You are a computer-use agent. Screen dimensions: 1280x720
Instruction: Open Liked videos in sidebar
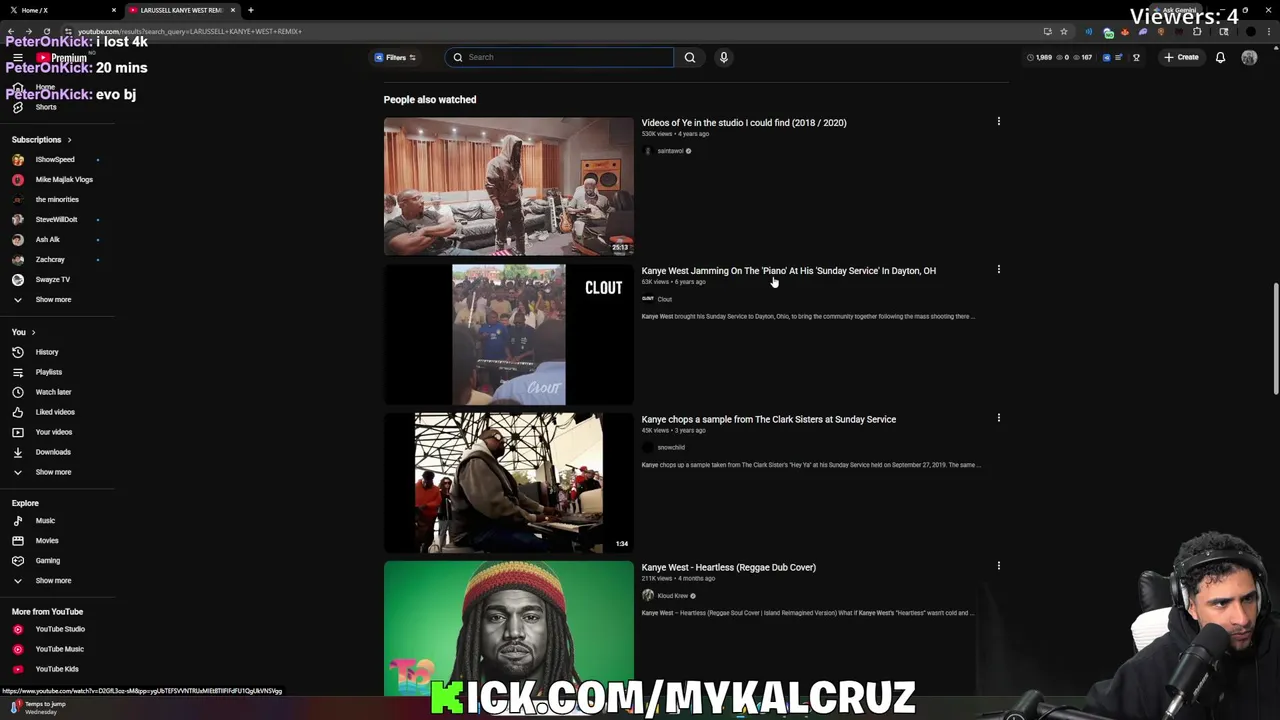(57, 412)
